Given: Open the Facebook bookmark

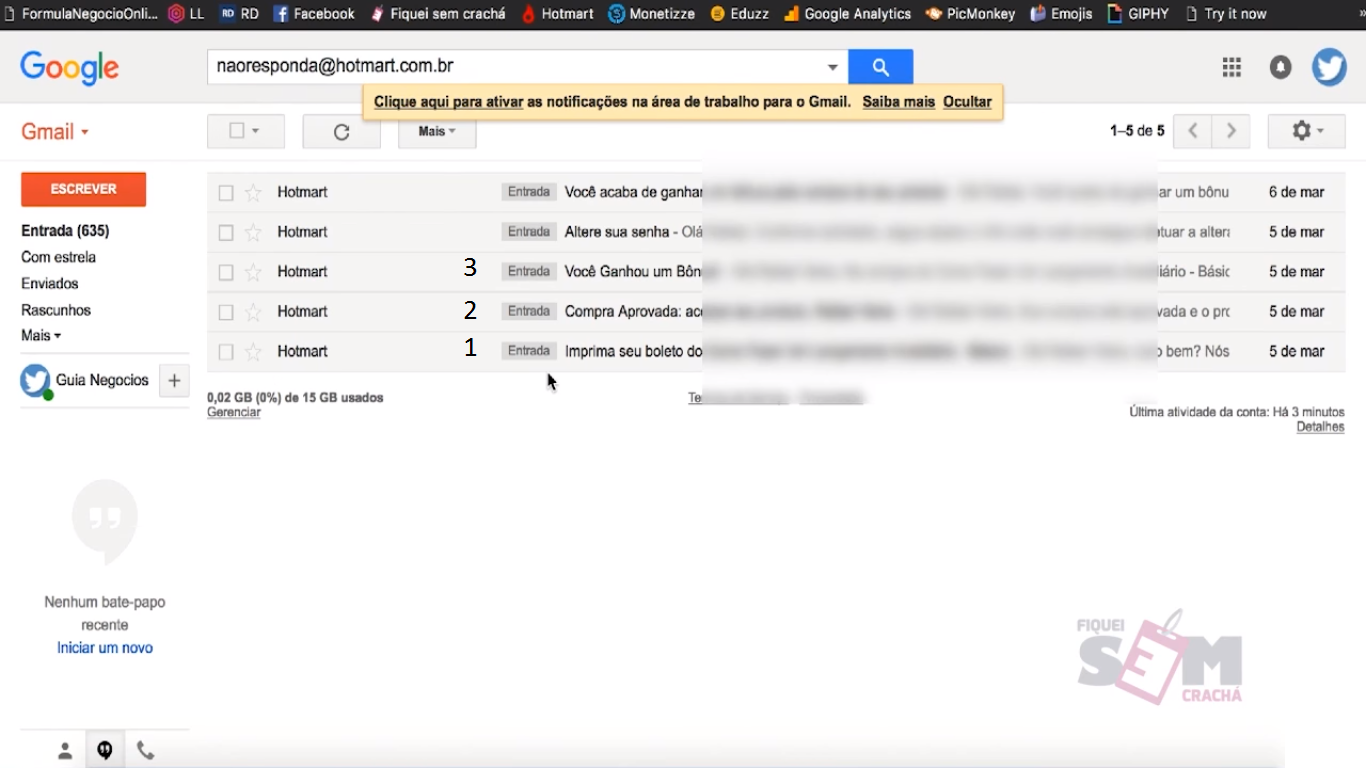Looking at the screenshot, I should tap(313, 14).
